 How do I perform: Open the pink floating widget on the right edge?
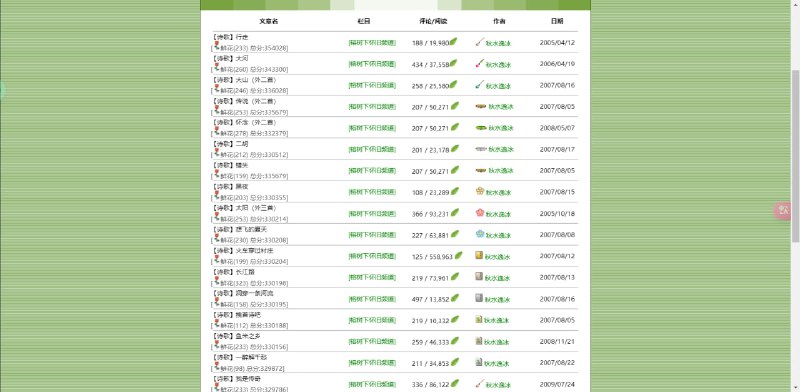point(783,210)
